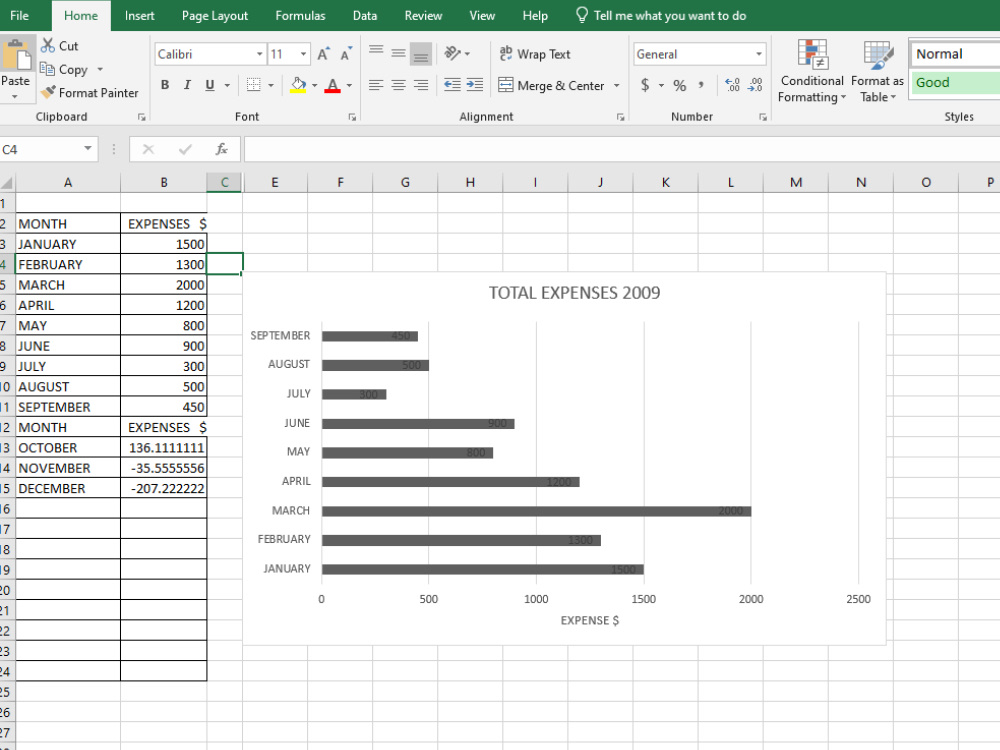Apply borders using the Borders icon
The height and width of the screenshot is (750, 1000).
(254, 85)
